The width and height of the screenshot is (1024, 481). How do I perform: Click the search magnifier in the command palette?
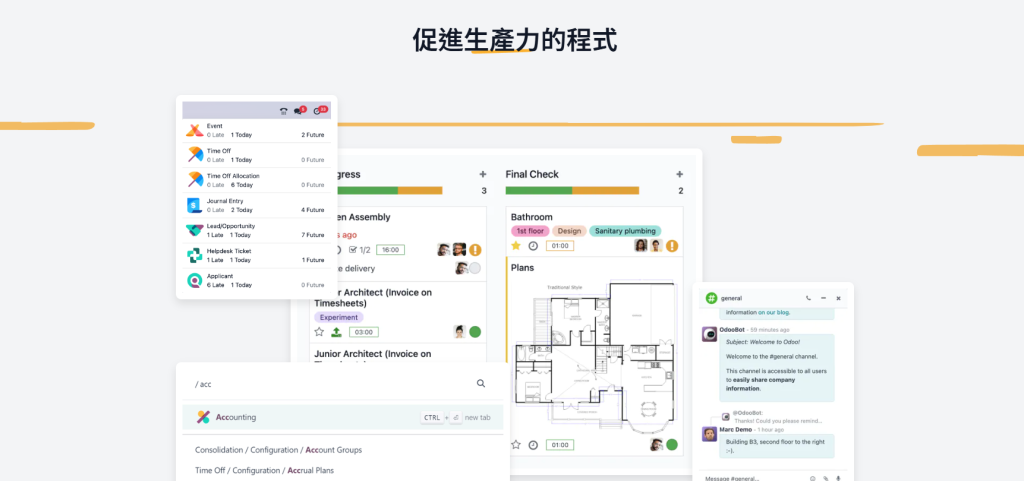coord(481,384)
